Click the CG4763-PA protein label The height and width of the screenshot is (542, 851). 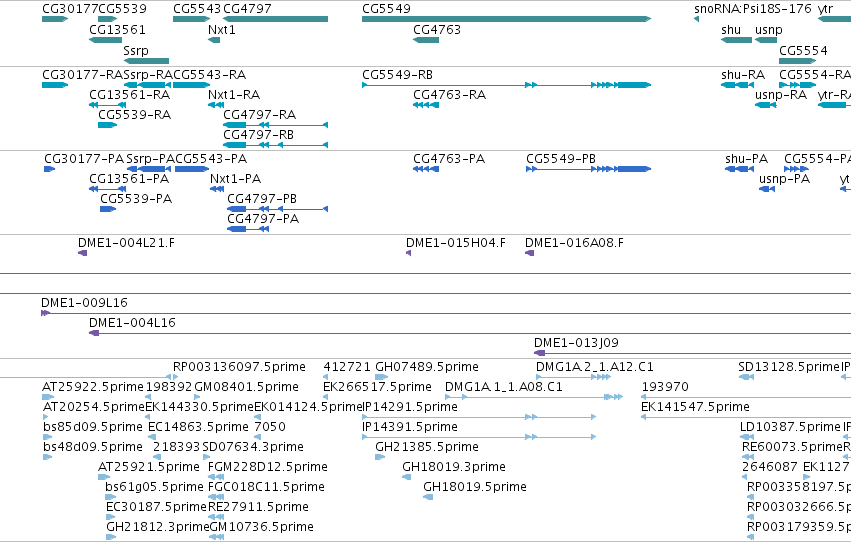click(x=449, y=159)
